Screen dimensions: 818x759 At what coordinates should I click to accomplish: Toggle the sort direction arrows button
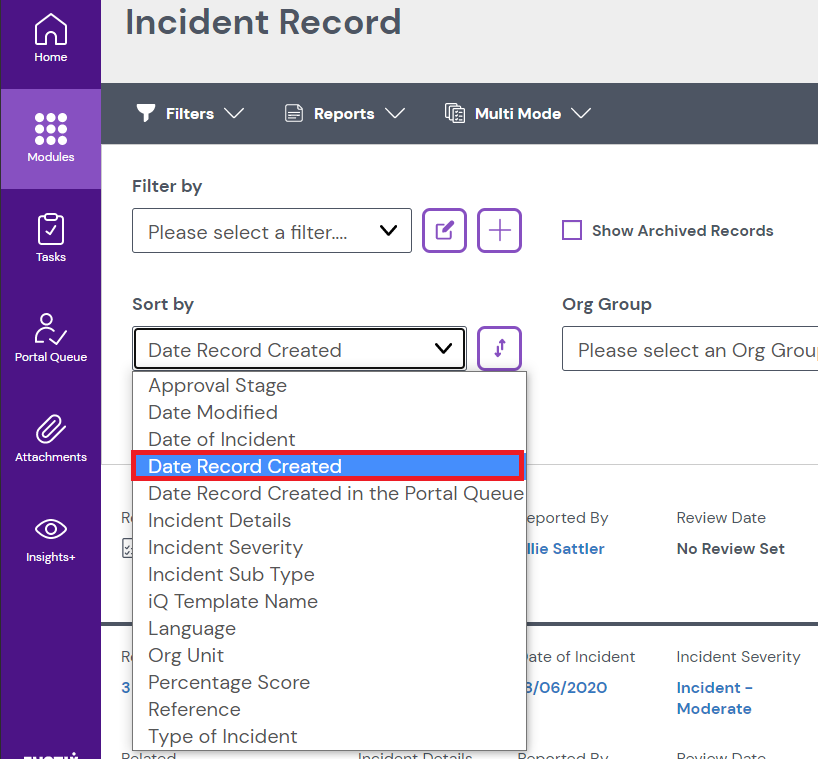click(499, 349)
